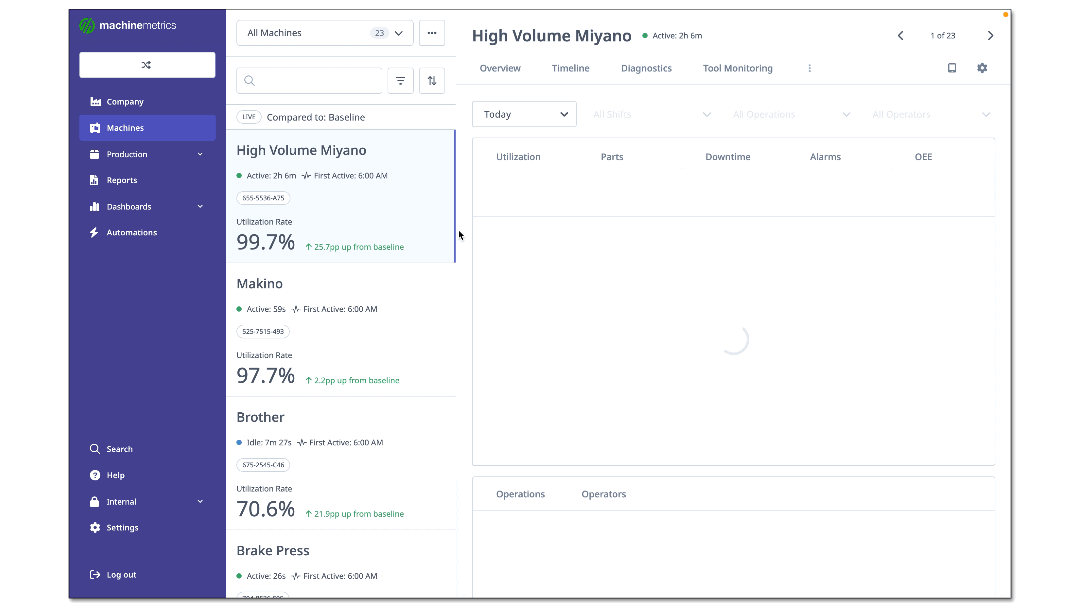Select the OEE metric tab
The height and width of the screenshot is (608, 1080).
pyautogui.click(x=923, y=157)
